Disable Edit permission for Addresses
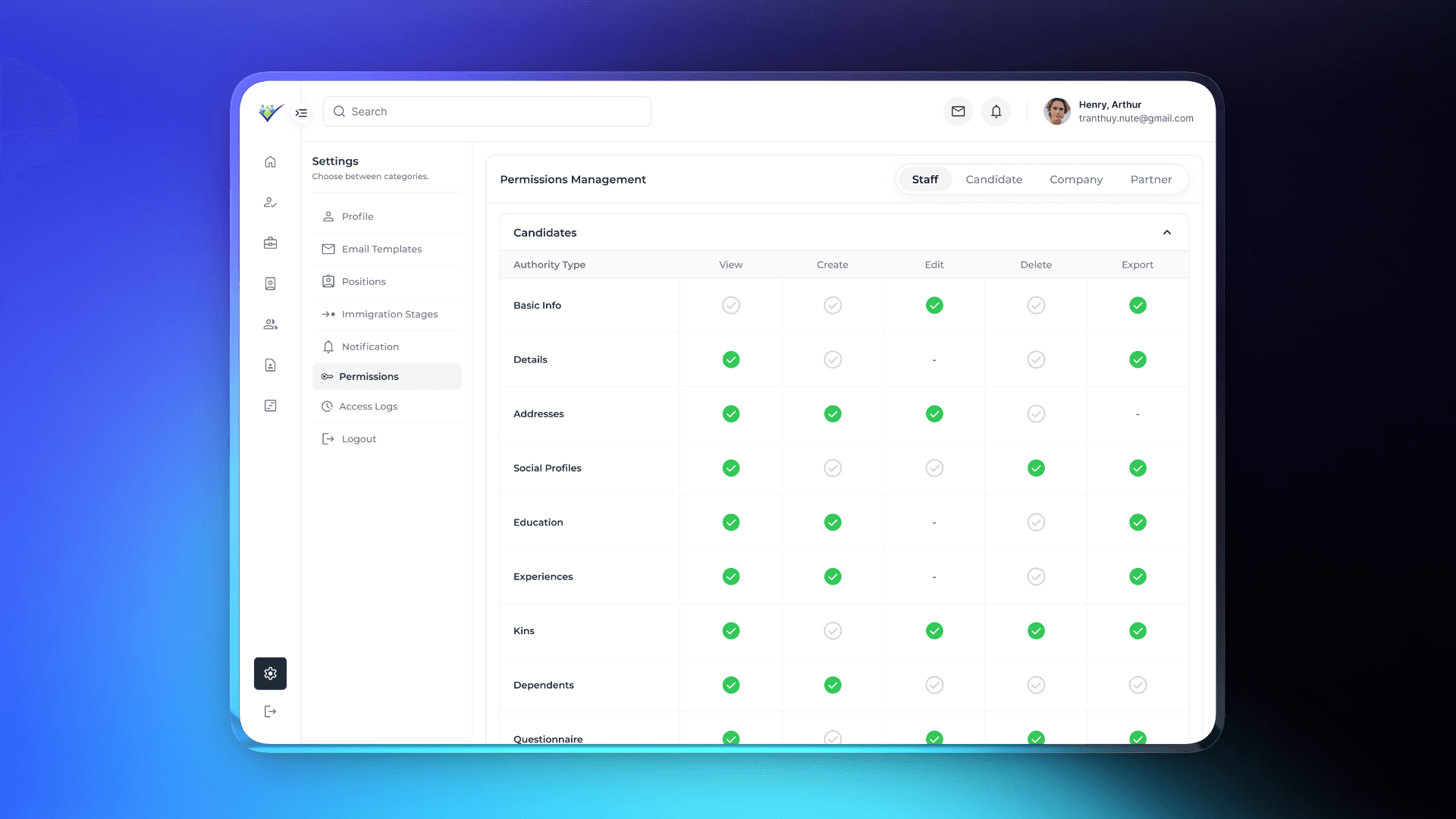 [934, 414]
